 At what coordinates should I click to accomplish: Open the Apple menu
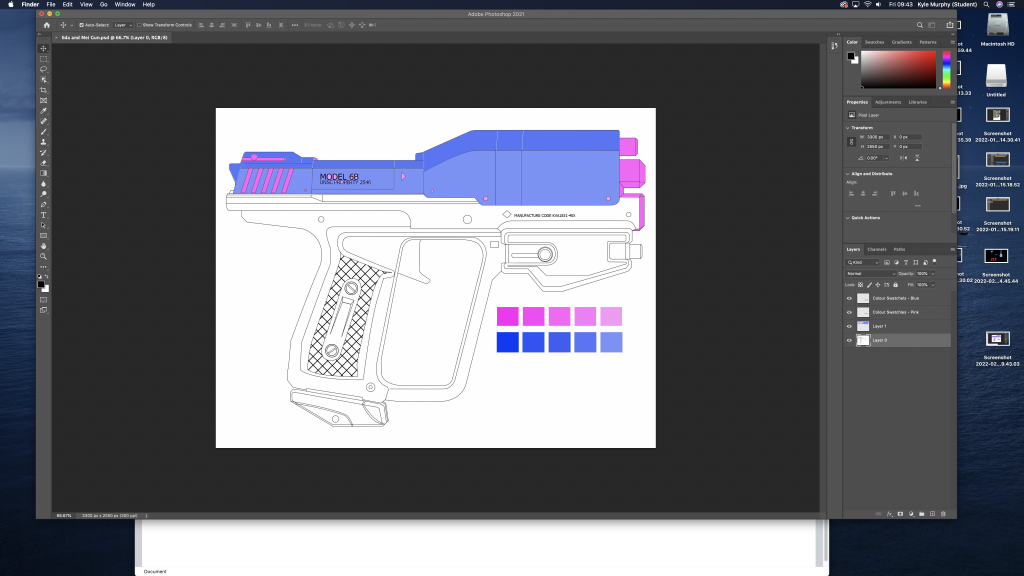pyautogui.click(x=10, y=5)
